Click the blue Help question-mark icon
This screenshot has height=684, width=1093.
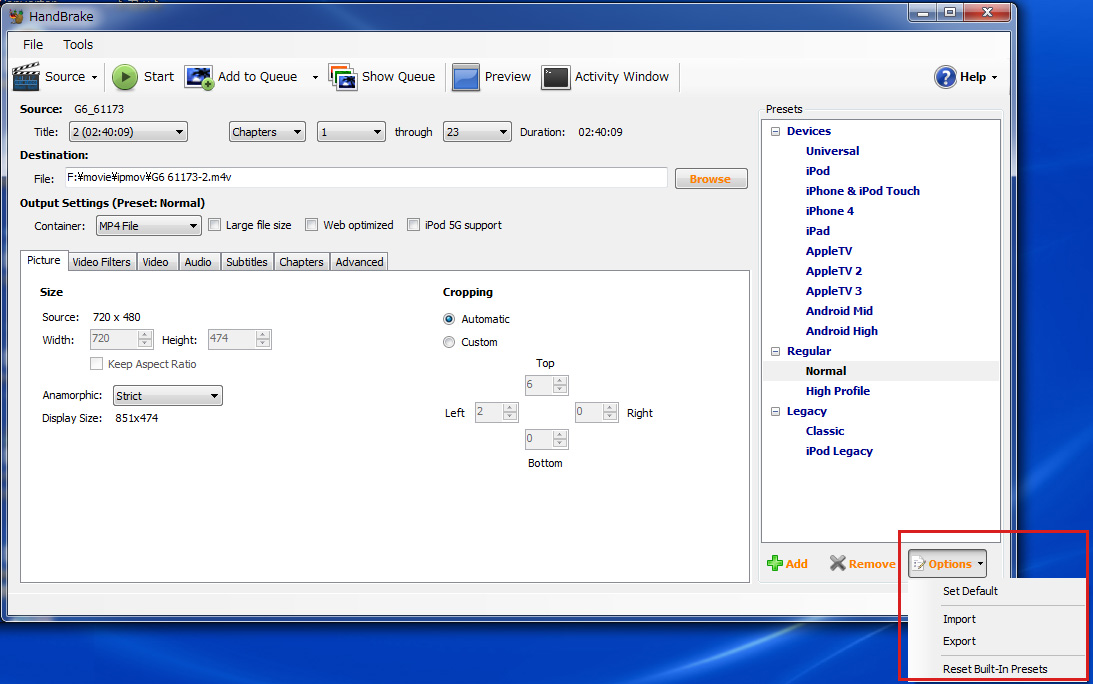(x=945, y=77)
